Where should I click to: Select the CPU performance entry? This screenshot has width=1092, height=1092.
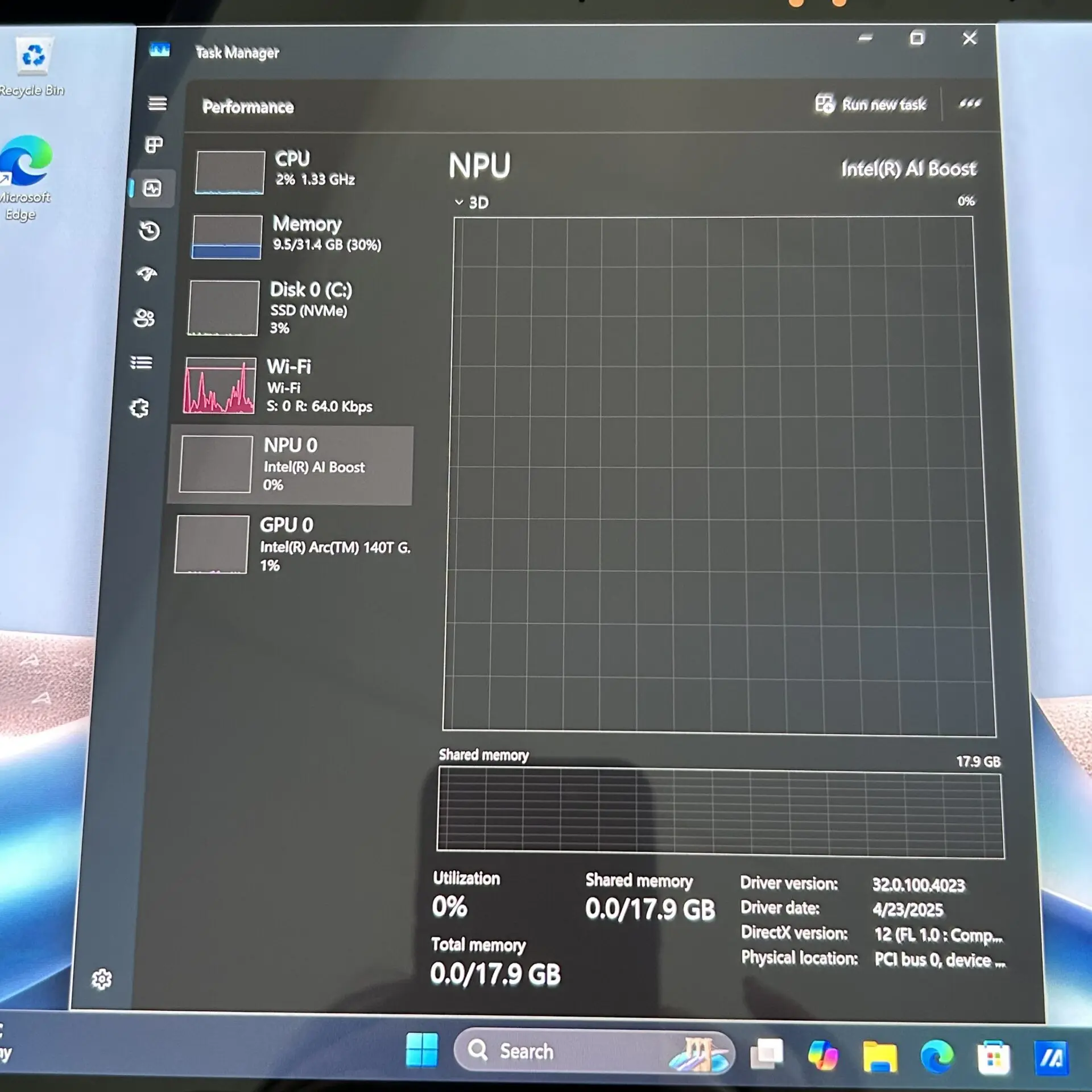pos(304,171)
